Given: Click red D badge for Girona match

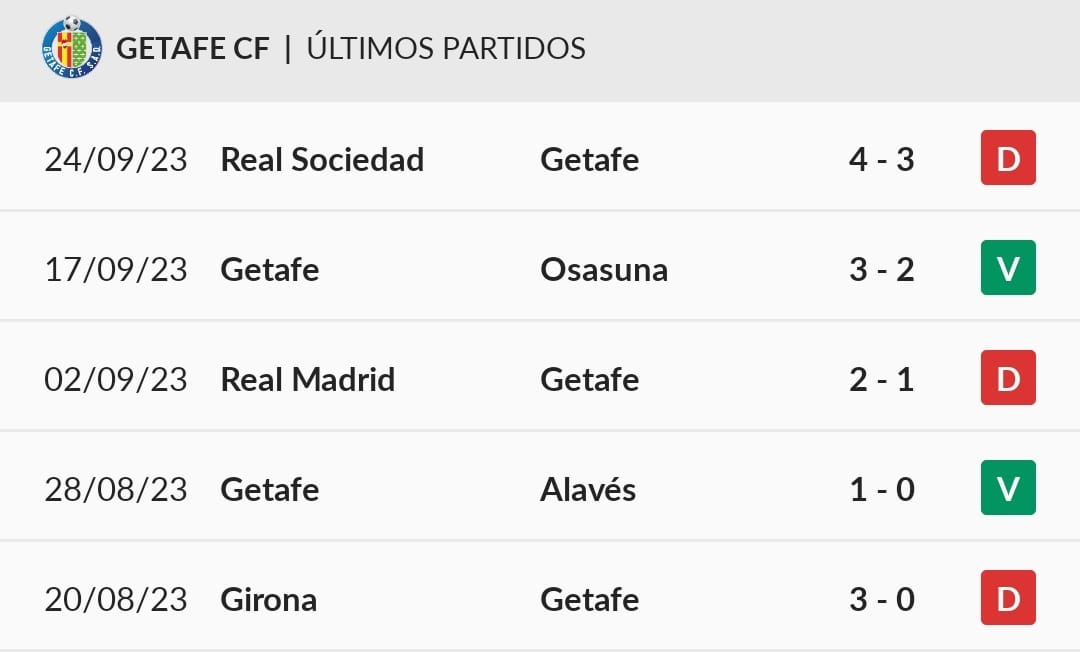Looking at the screenshot, I should (1008, 598).
